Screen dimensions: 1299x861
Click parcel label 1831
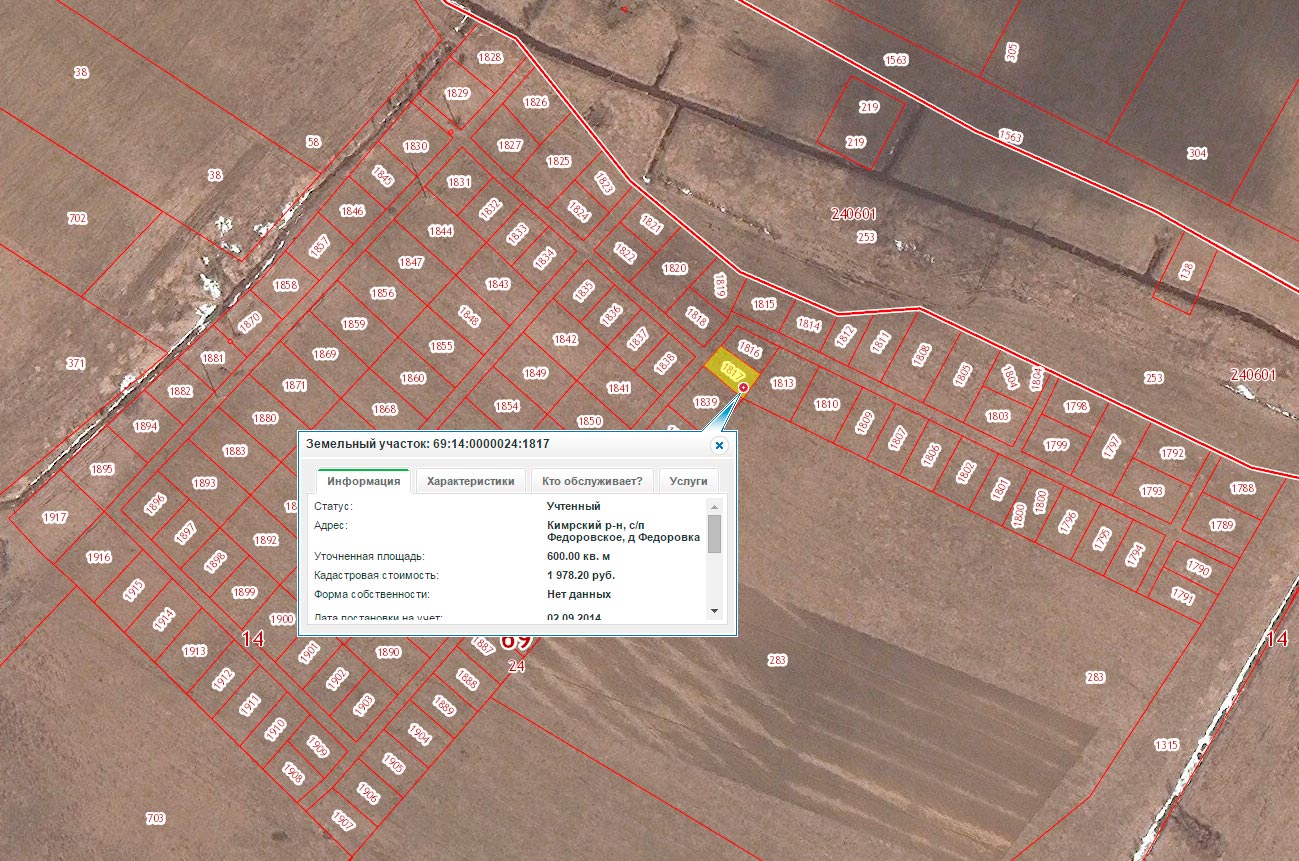coord(459,182)
